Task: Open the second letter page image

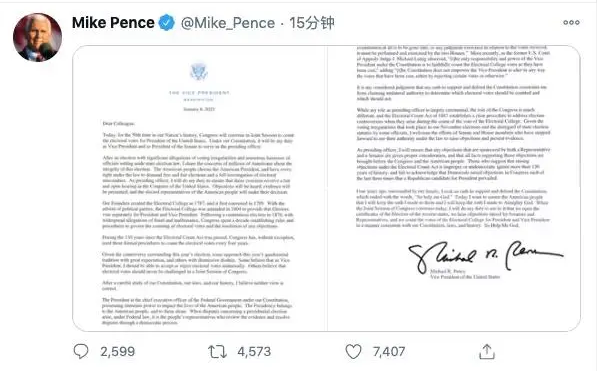Action: click(x=454, y=188)
